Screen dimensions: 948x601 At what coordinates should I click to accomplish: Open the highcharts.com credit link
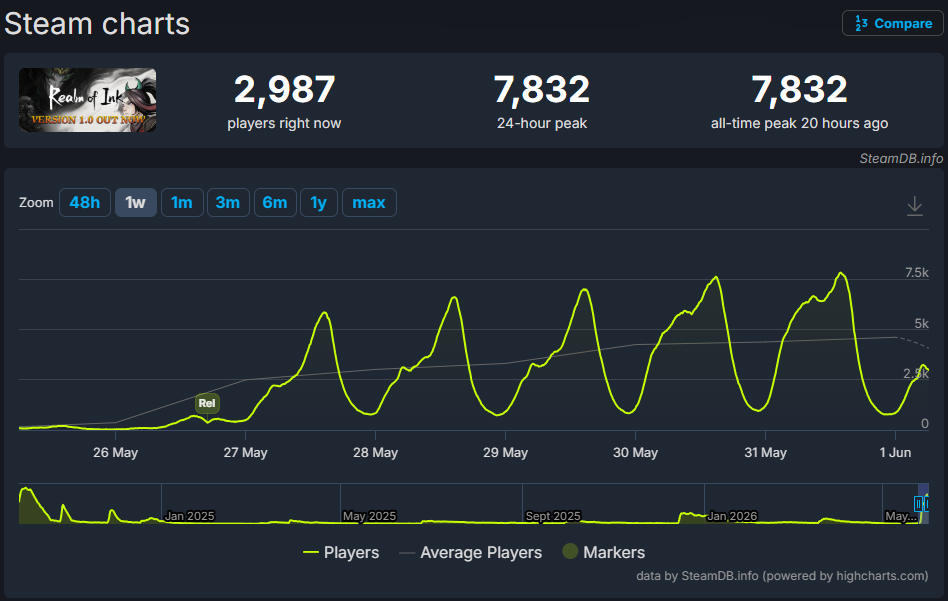coord(880,576)
